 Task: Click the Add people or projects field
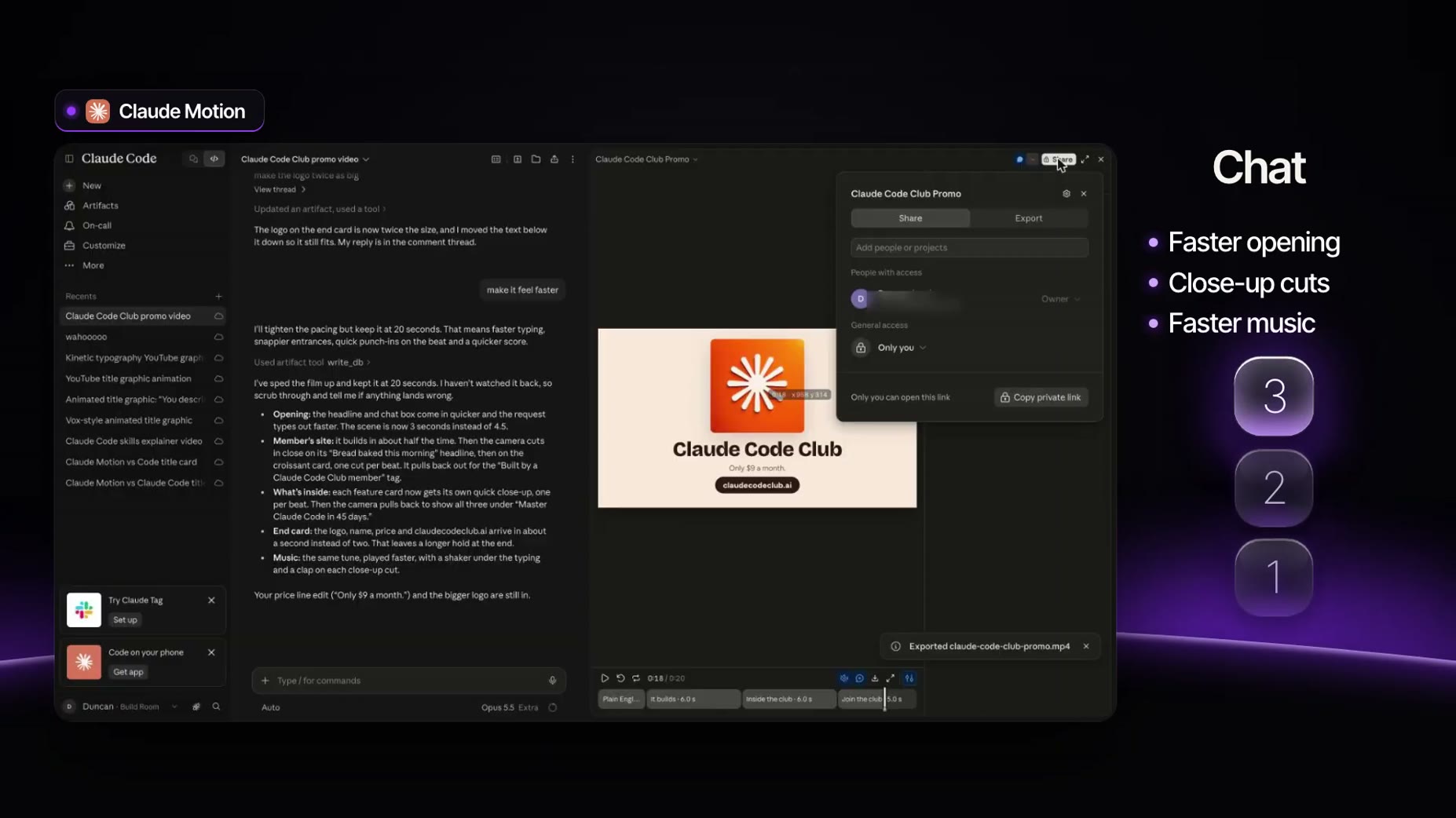[969, 247]
